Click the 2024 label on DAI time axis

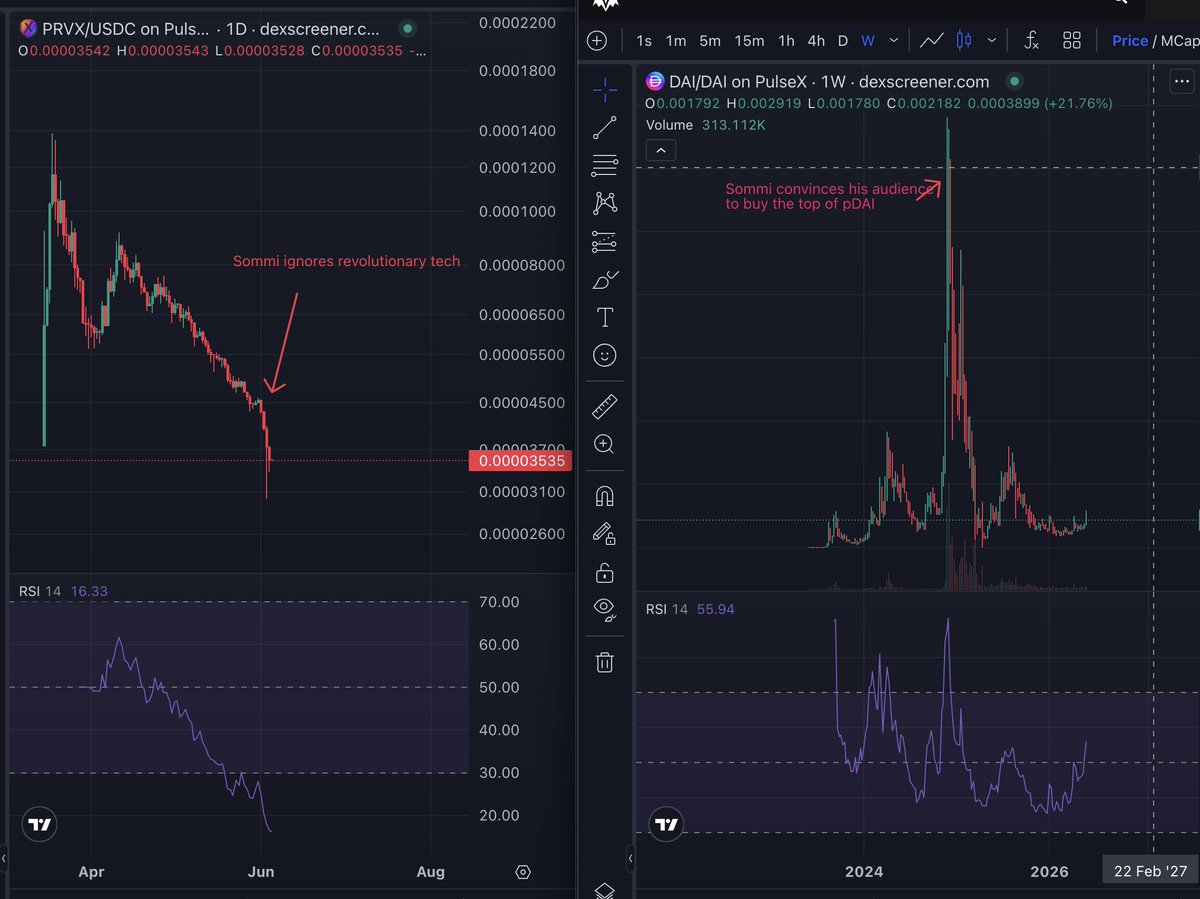pyautogui.click(x=864, y=871)
